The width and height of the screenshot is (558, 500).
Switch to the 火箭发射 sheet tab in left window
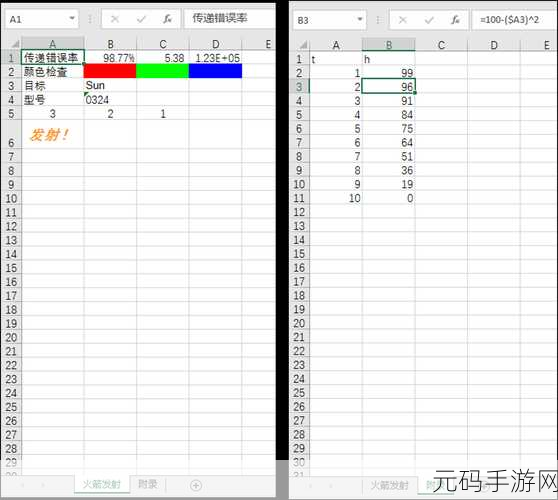point(102,484)
